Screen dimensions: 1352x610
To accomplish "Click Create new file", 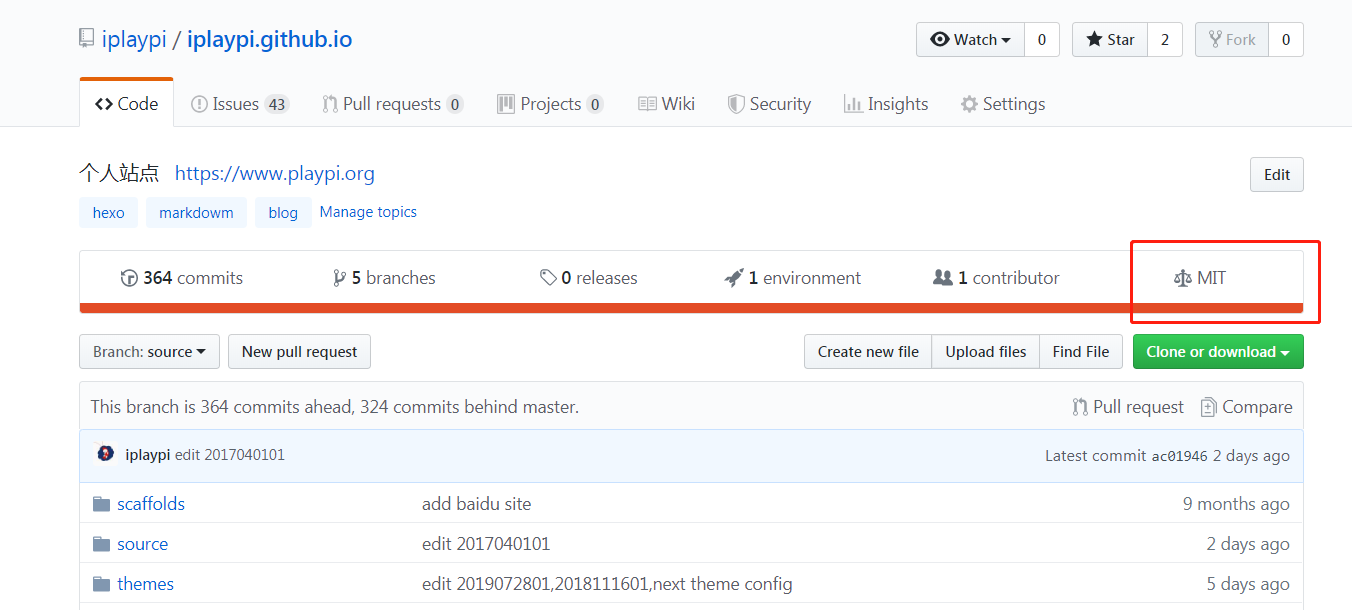I will tap(868, 352).
